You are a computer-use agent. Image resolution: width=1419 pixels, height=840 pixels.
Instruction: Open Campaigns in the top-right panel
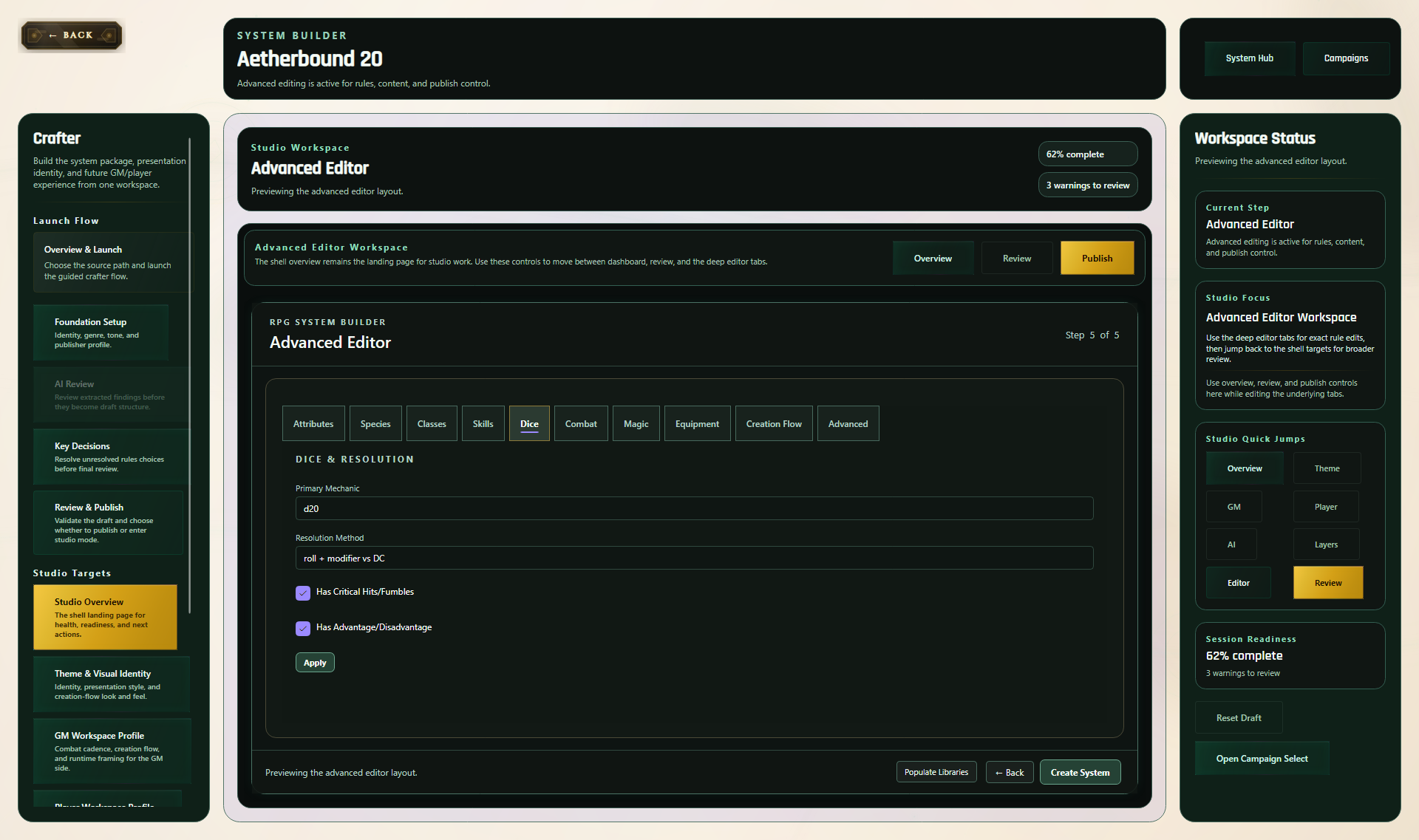(x=1346, y=58)
